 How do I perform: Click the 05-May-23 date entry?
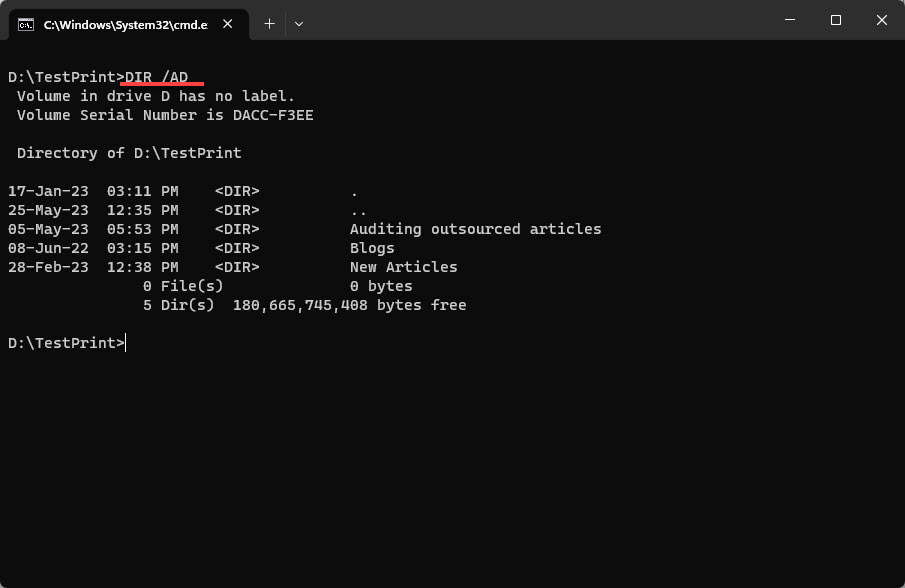coord(48,229)
